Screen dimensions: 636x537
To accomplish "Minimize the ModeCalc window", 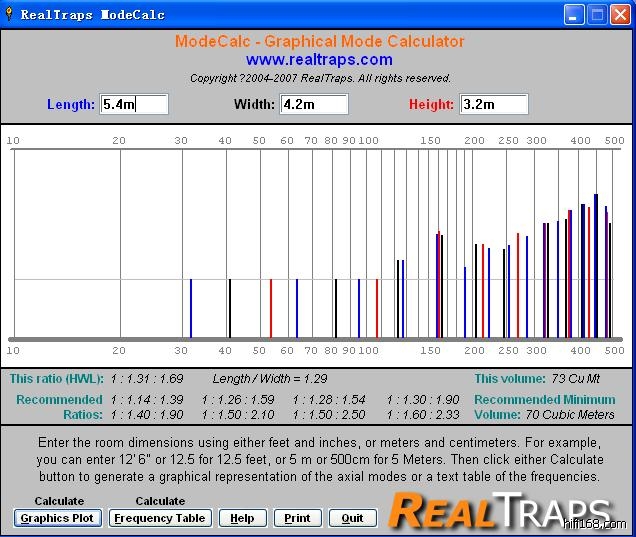I will (x=574, y=15).
